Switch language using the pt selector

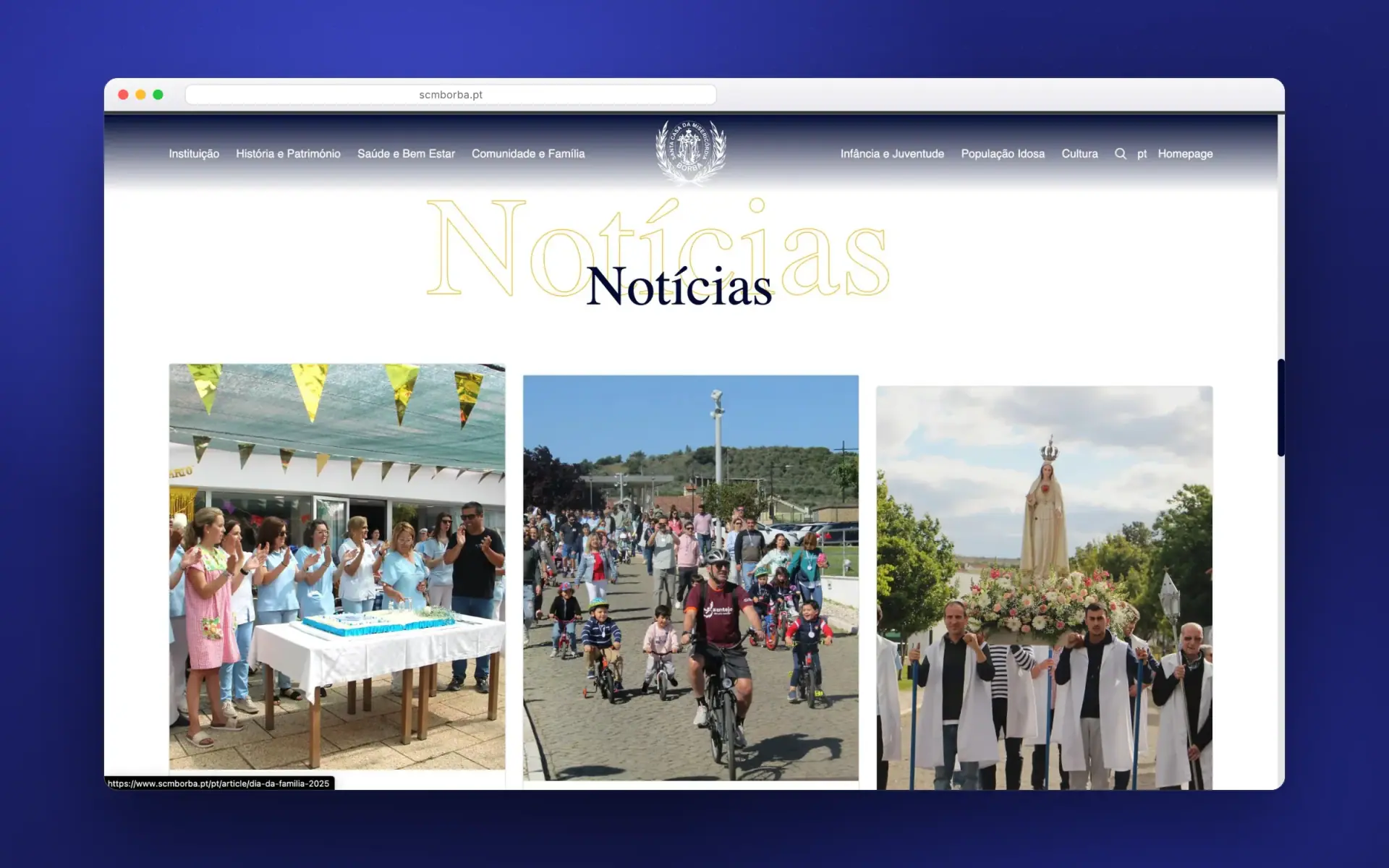[1142, 154]
